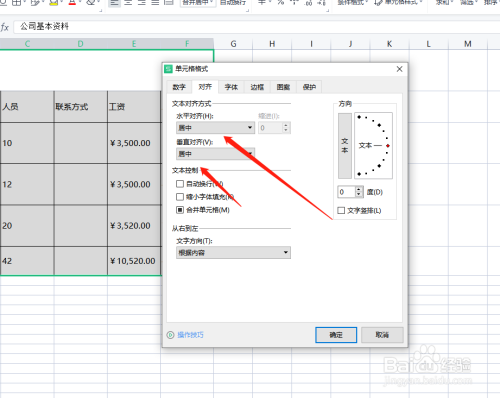
Task: Enable the 文字竖排 checkbox
Action: [x=341, y=210]
